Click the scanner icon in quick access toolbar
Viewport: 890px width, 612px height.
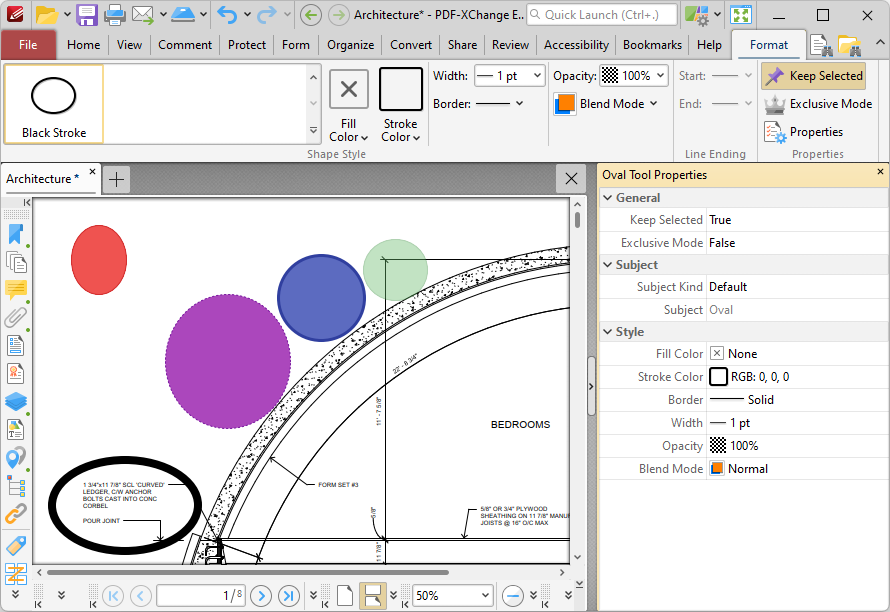click(x=183, y=15)
